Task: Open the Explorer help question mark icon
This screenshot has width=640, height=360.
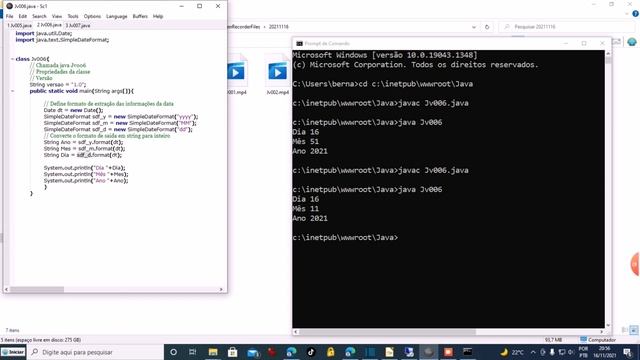Action: tap(635, 14)
